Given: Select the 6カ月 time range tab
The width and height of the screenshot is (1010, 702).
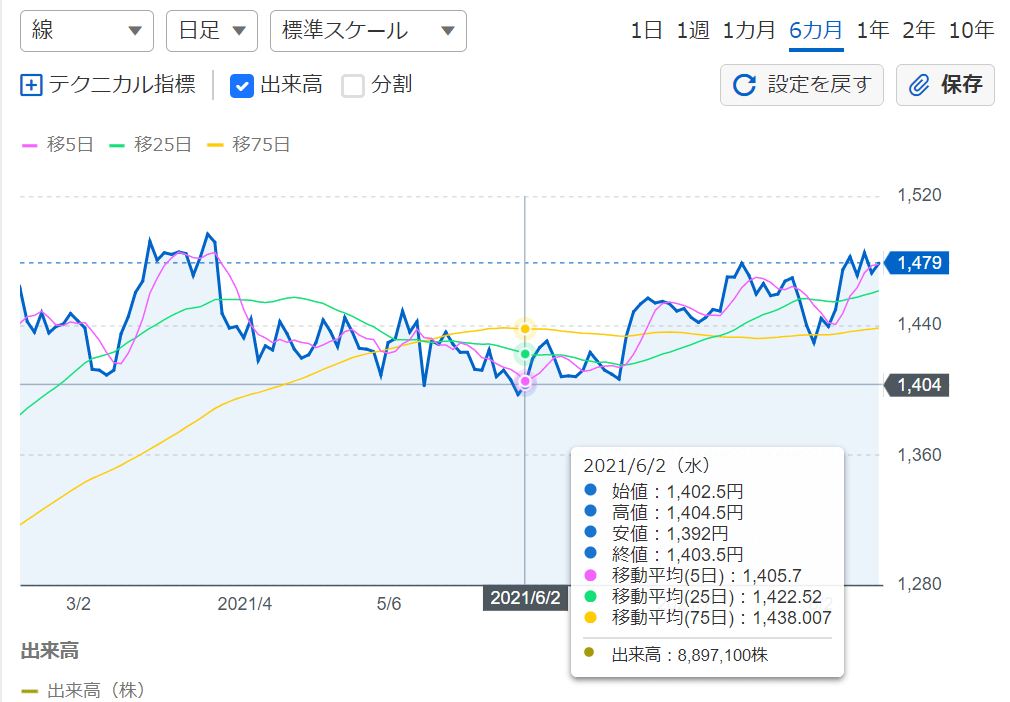Looking at the screenshot, I should (816, 30).
